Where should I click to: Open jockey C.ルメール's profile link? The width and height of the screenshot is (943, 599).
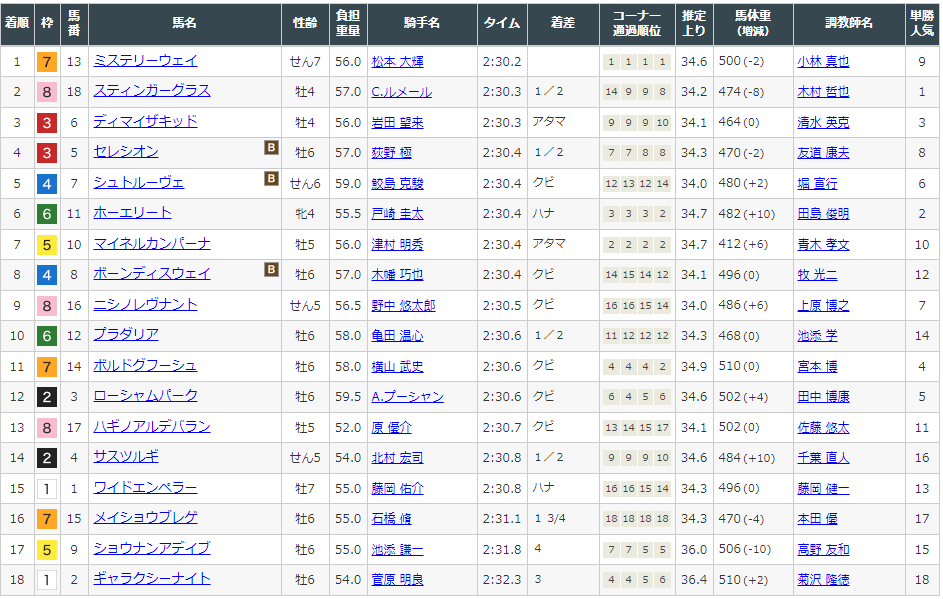point(400,92)
